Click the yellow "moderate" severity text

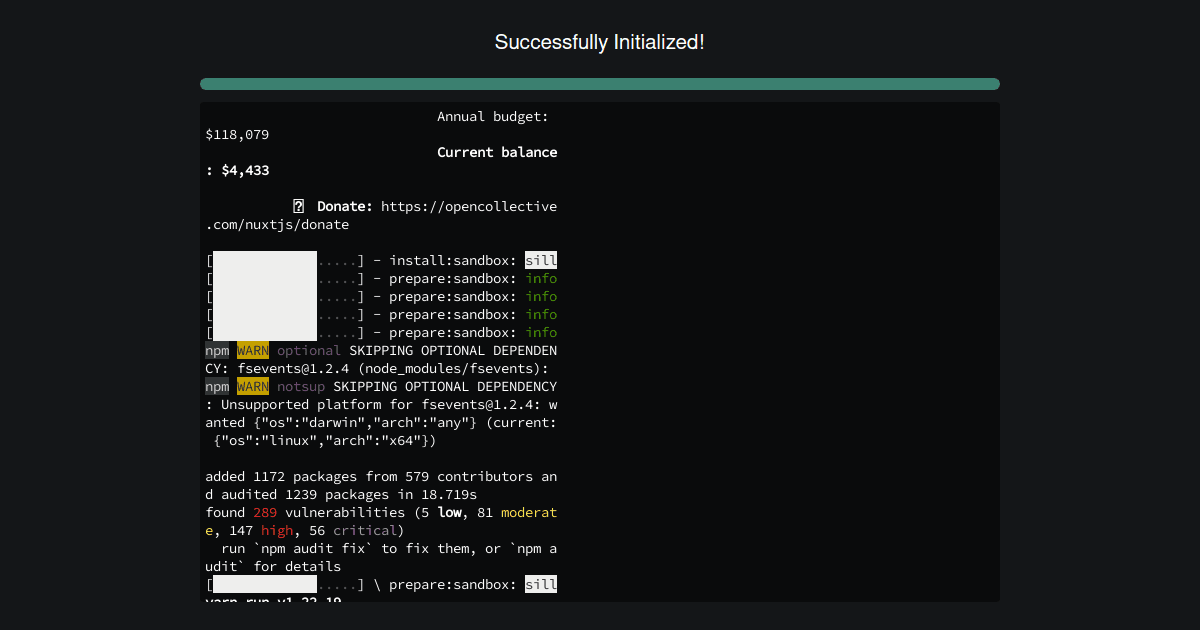[530, 512]
